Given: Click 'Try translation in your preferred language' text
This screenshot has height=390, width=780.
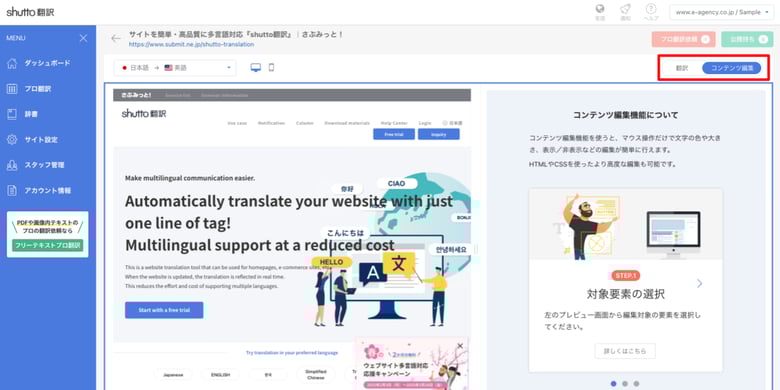Looking at the screenshot, I should point(292,353).
